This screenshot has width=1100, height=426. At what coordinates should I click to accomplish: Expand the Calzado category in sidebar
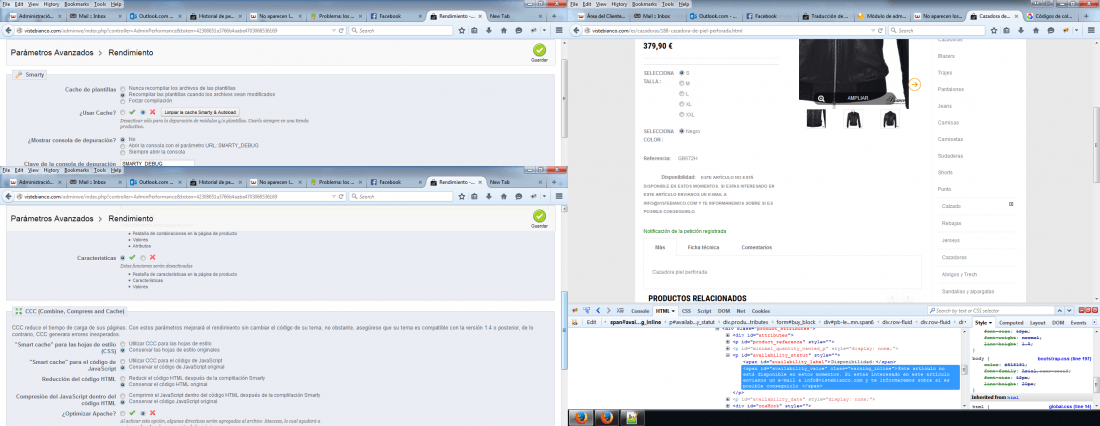click(x=1011, y=204)
